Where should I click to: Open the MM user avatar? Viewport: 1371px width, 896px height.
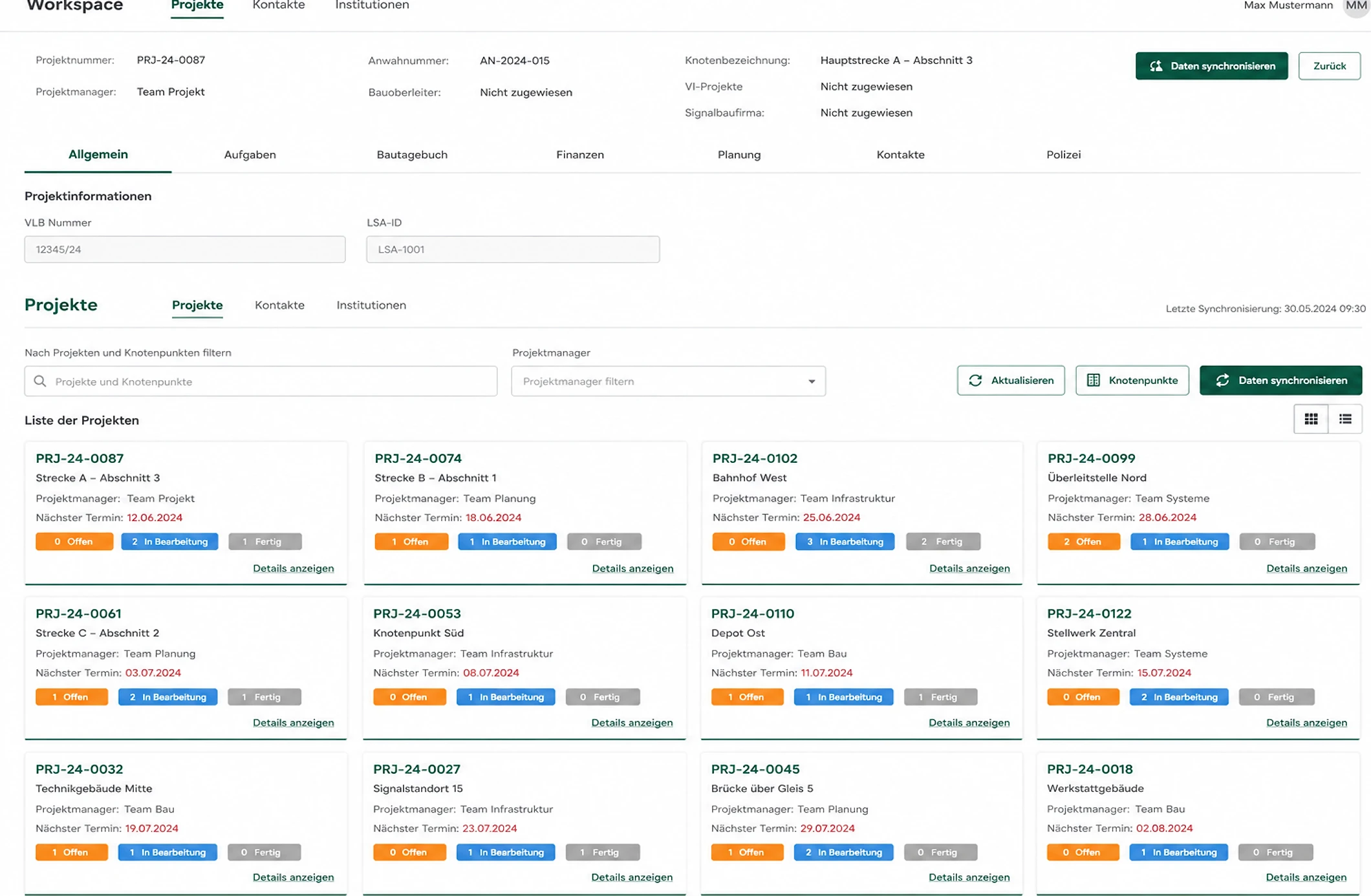coord(1356,6)
